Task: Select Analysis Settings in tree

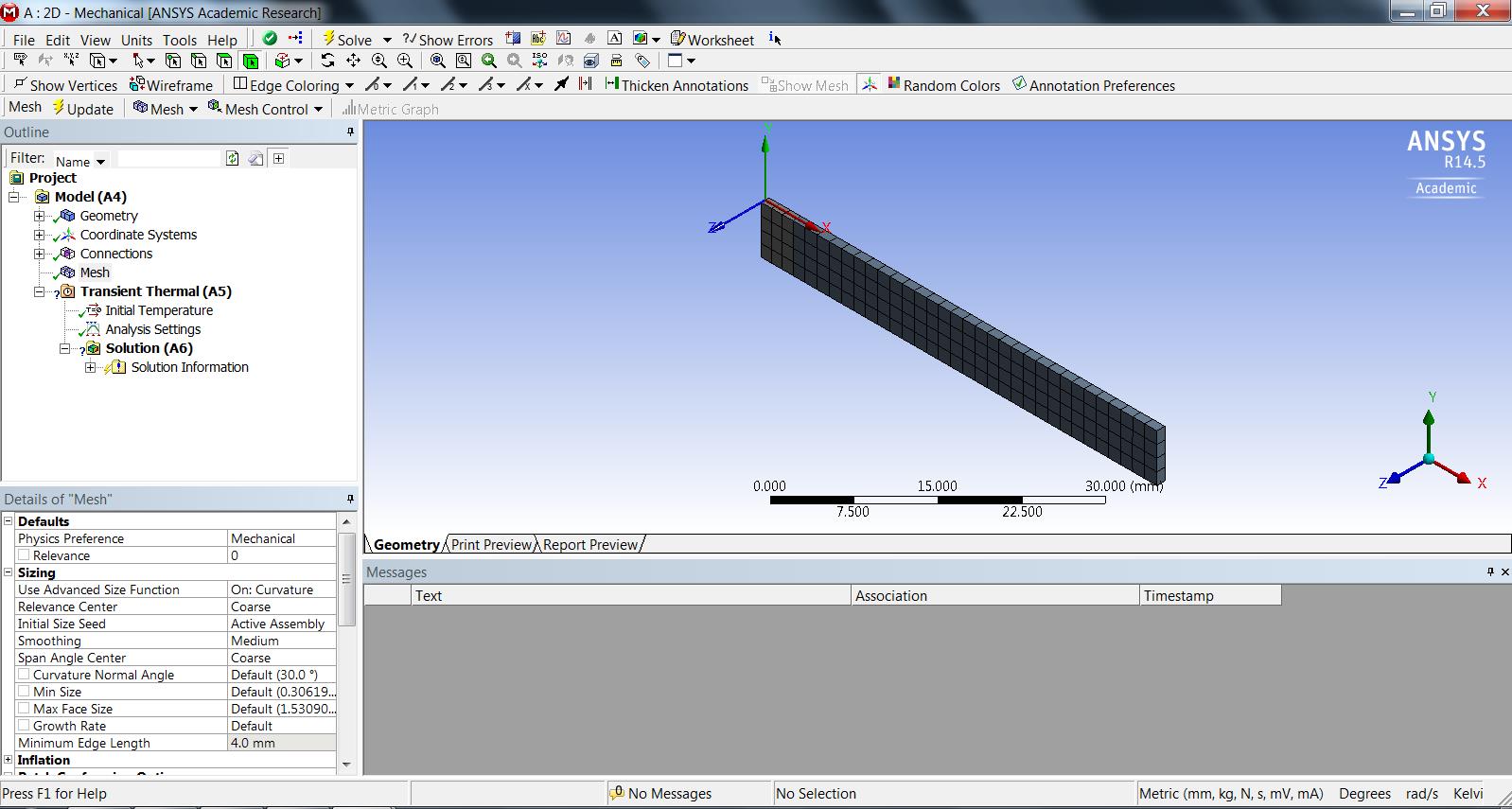Action: click(x=153, y=329)
